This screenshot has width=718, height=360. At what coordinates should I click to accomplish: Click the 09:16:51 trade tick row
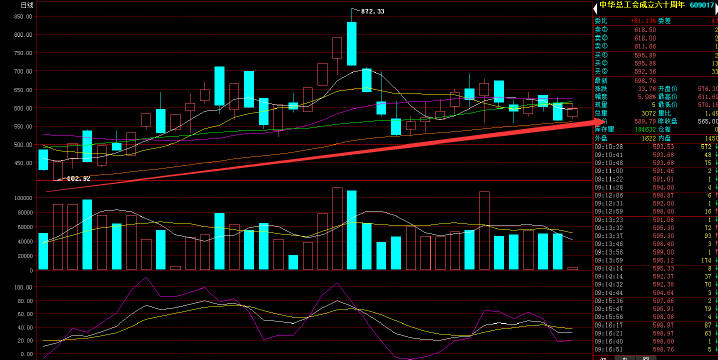[x=655, y=349]
